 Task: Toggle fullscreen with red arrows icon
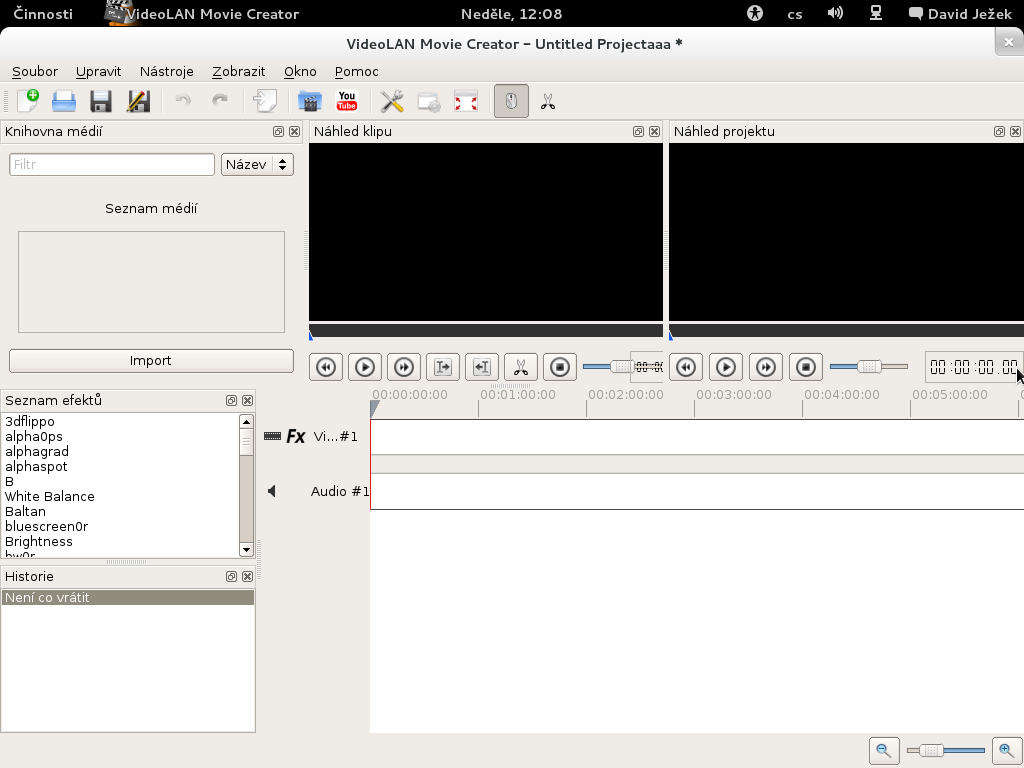click(x=466, y=101)
